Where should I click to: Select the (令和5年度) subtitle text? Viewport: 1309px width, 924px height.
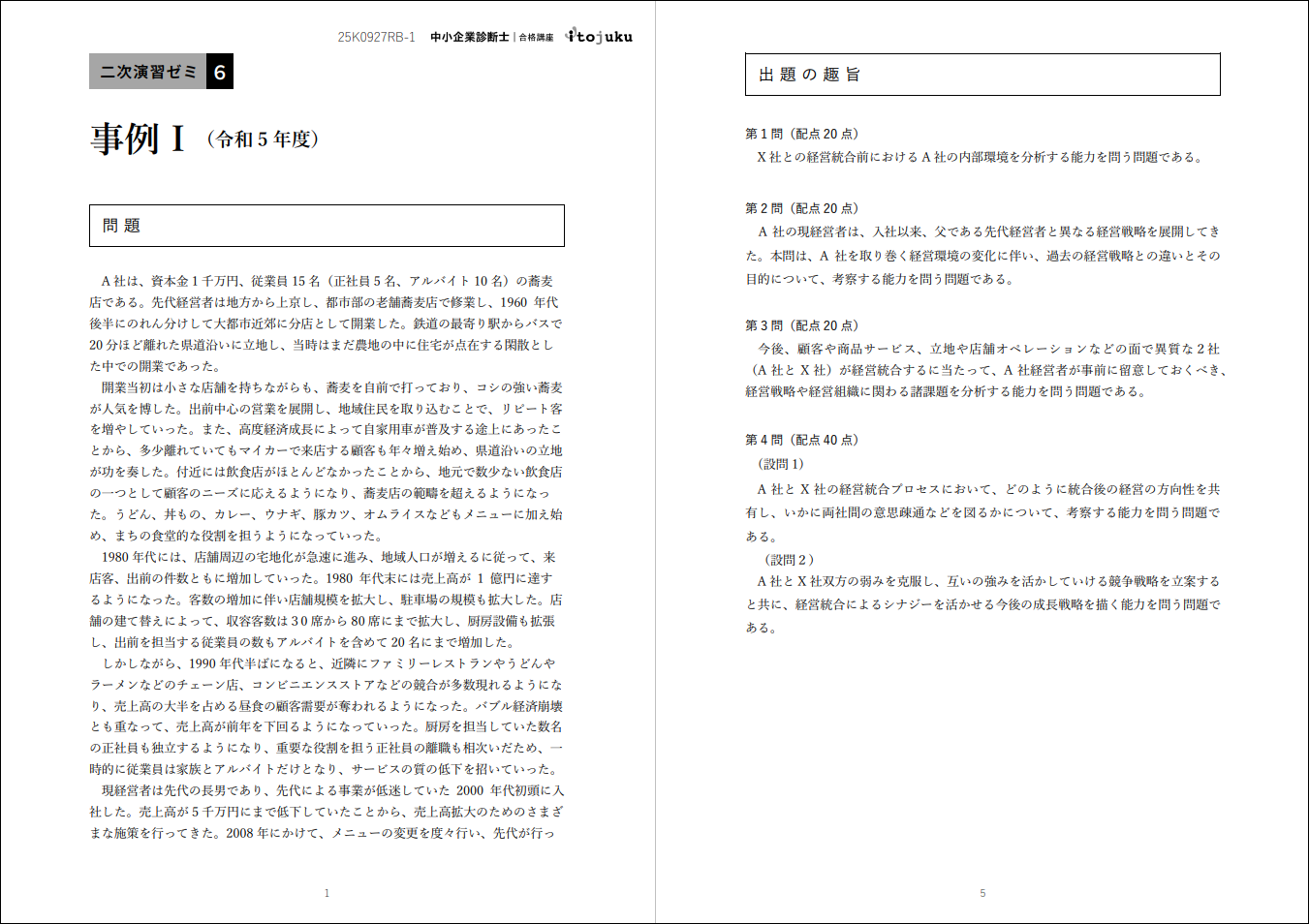click(x=263, y=139)
